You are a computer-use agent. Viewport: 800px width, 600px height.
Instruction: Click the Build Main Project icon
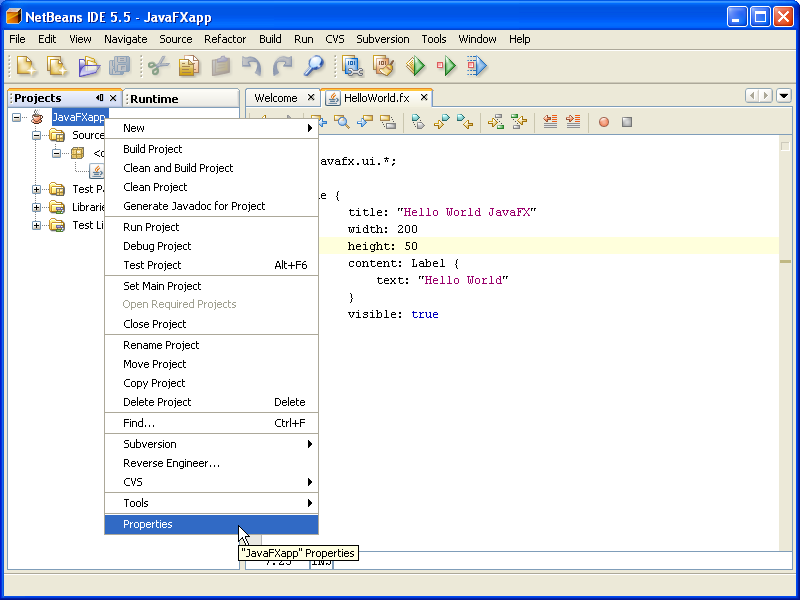(x=352, y=67)
